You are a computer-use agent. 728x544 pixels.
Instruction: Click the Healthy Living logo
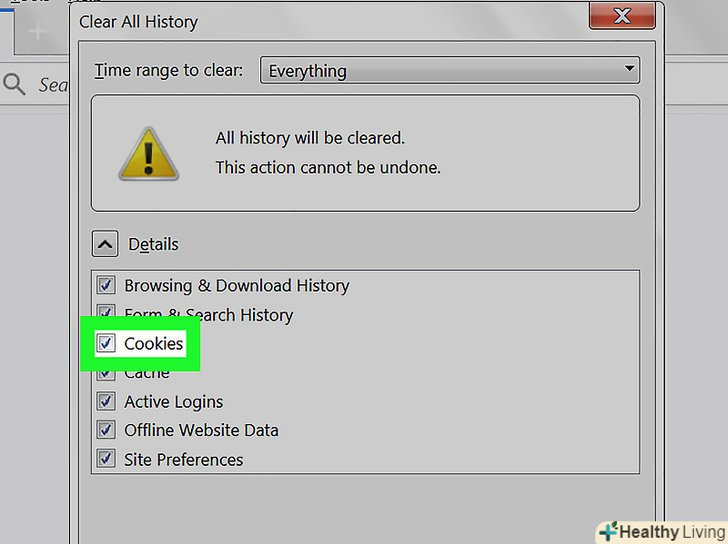663,532
